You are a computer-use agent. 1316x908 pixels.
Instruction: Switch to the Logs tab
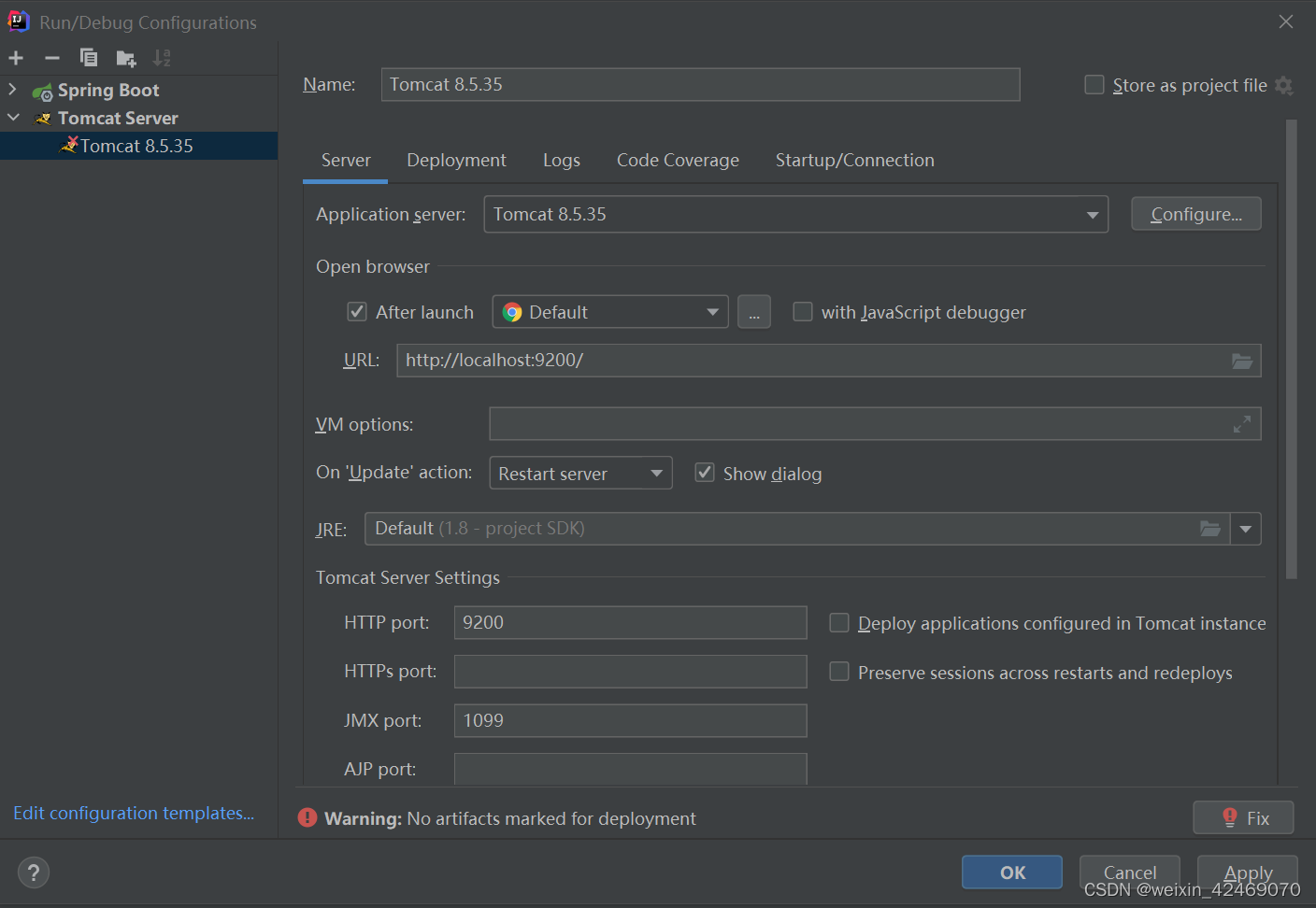point(562,160)
